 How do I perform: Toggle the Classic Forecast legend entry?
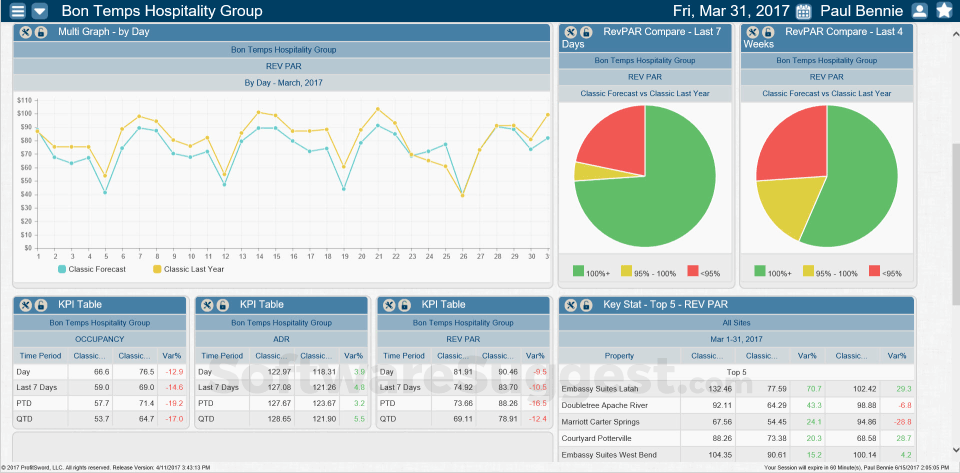(92, 269)
